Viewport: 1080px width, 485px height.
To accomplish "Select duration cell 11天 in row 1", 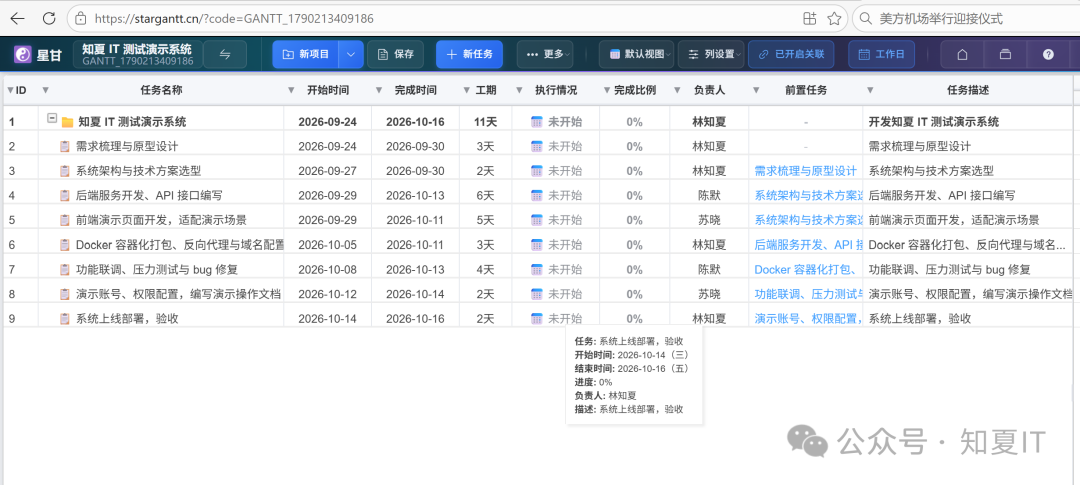I will (x=485, y=122).
